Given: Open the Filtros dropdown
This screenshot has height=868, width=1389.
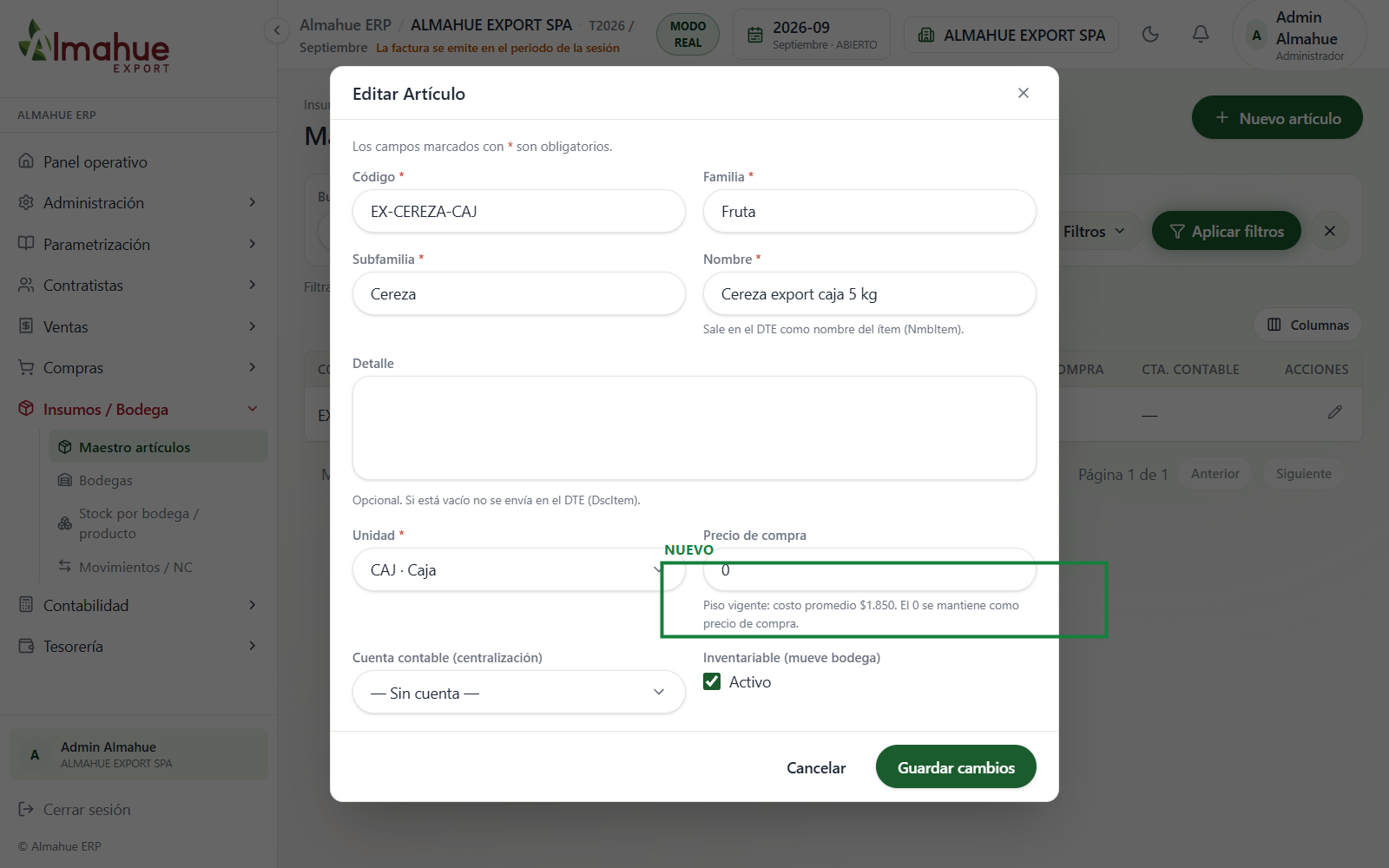Looking at the screenshot, I should point(1094,231).
